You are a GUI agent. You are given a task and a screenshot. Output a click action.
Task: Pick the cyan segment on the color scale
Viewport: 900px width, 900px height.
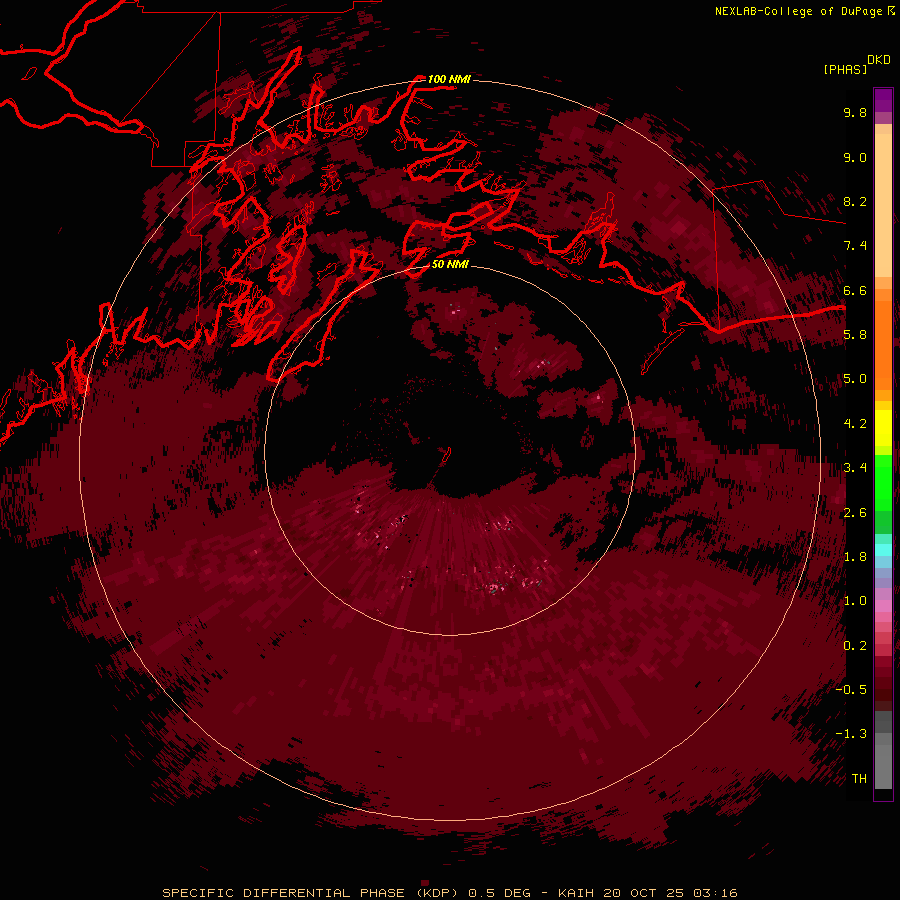click(883, 550)
